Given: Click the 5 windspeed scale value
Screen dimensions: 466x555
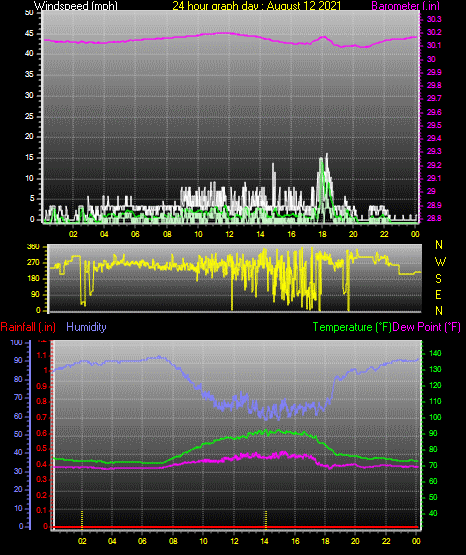Looking at the screenshot, I should point(32,199).
